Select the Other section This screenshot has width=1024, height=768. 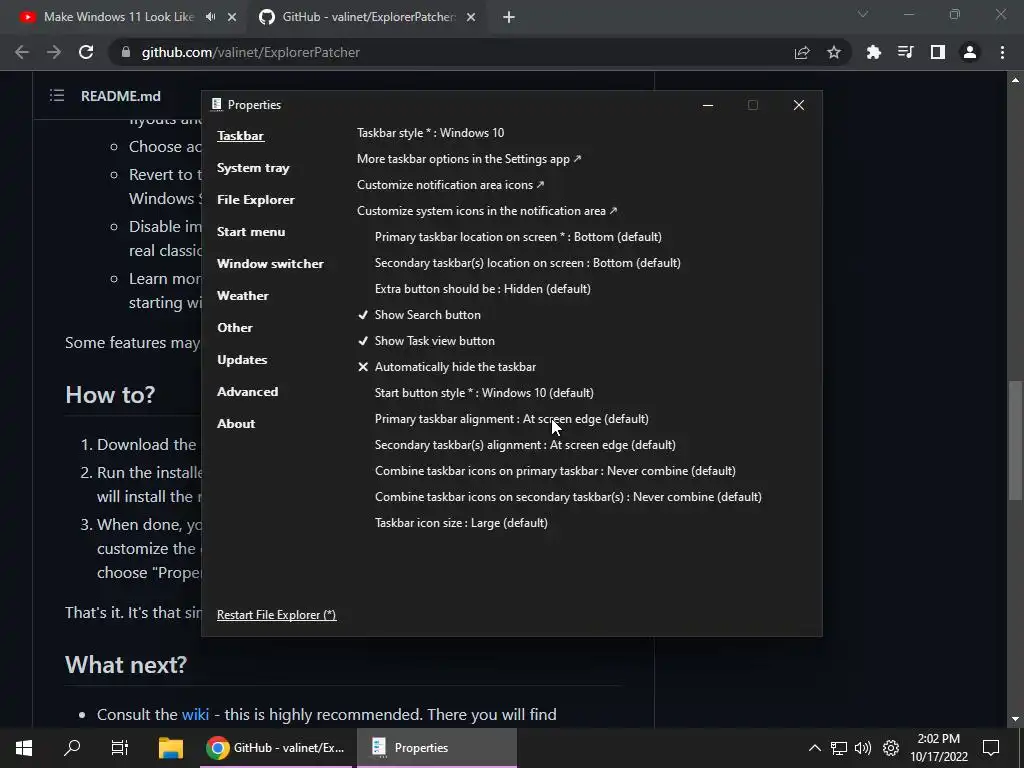tap(234, 328)
